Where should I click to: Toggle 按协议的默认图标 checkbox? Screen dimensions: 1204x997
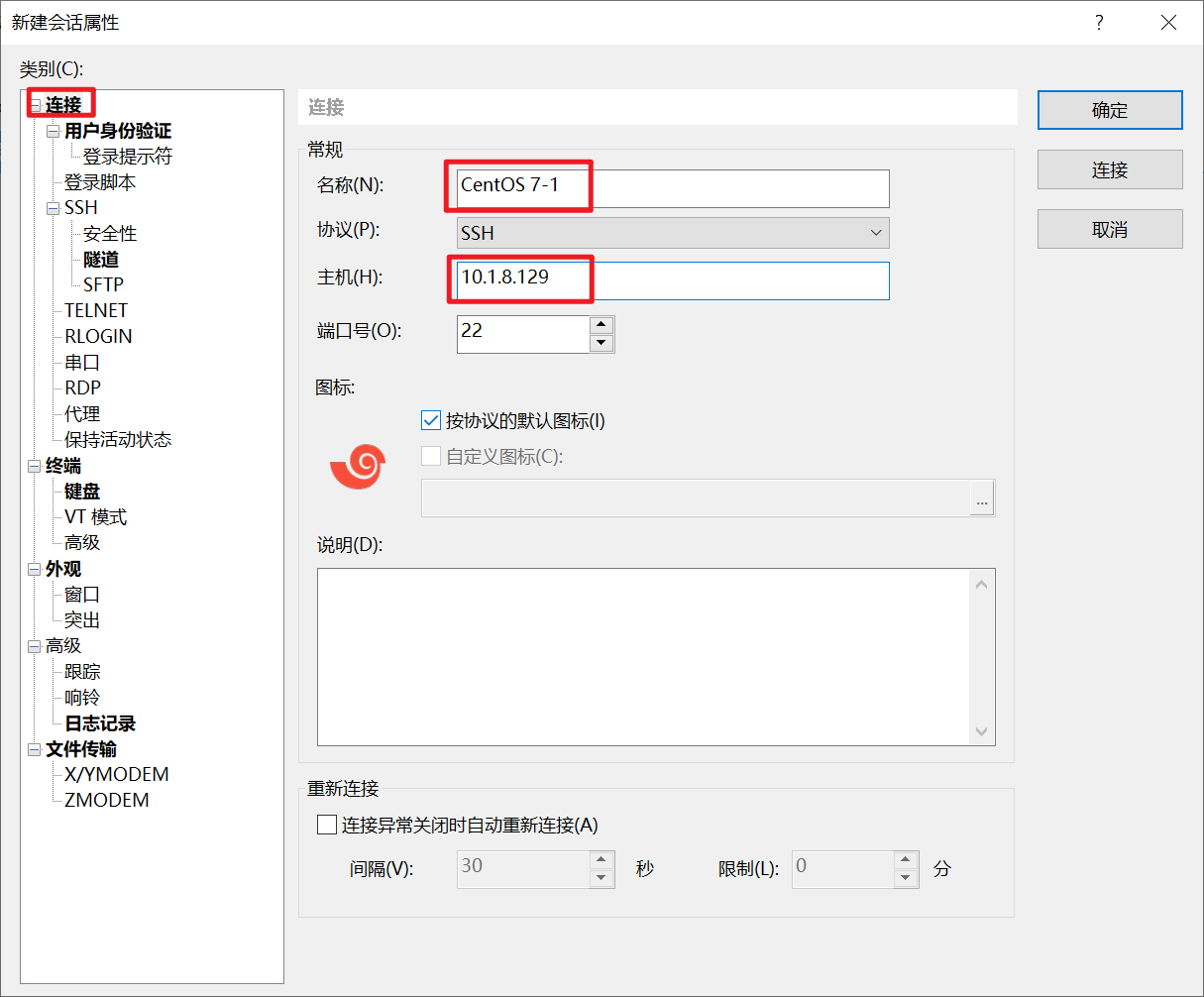(x=431, y=420)
